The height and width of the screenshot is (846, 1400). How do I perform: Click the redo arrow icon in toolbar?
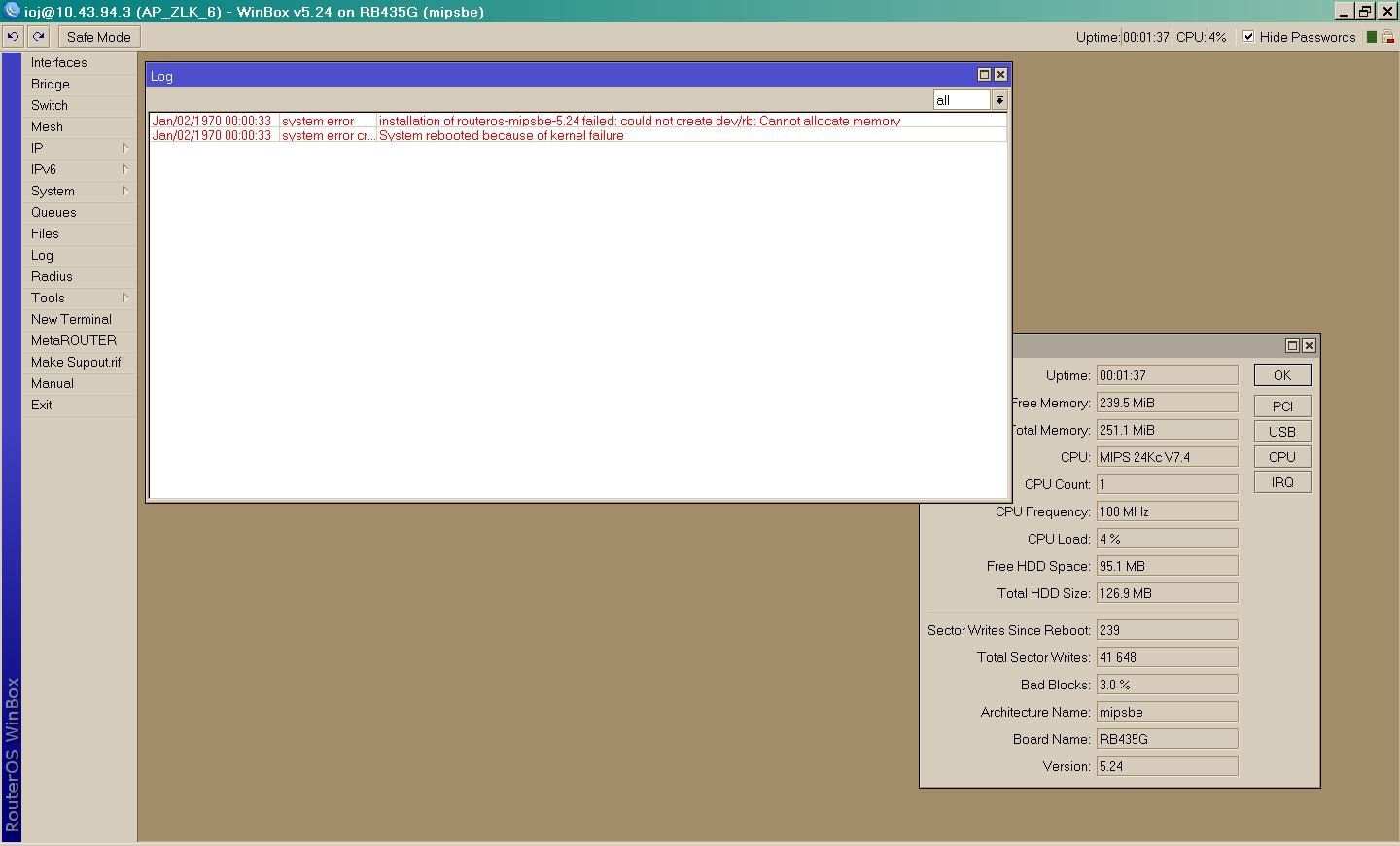38,37
